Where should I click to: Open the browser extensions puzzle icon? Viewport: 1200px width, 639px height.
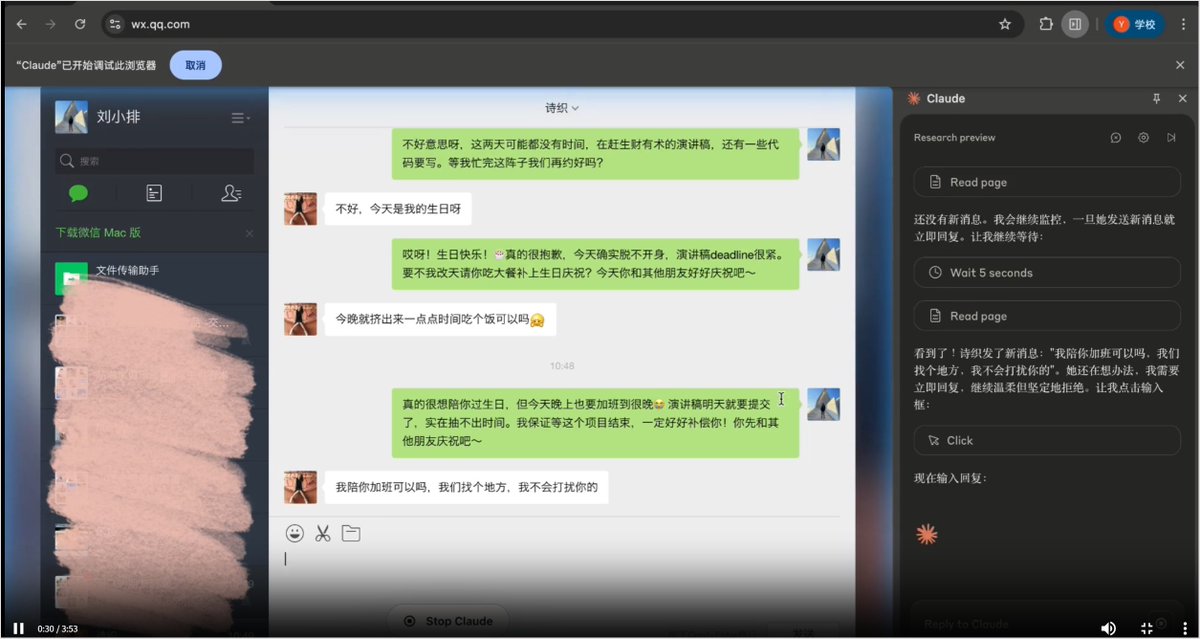pos(1046,24)
